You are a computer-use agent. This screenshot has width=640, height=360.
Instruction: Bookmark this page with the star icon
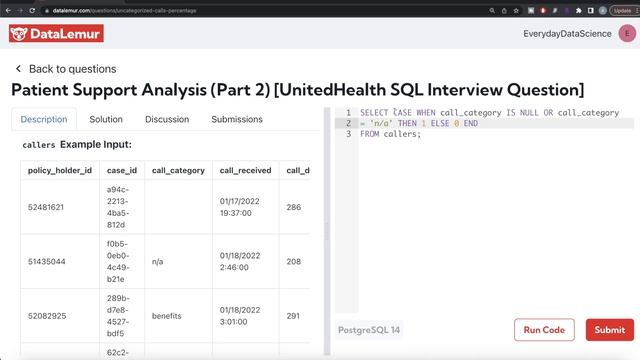[x=516, y=11]
